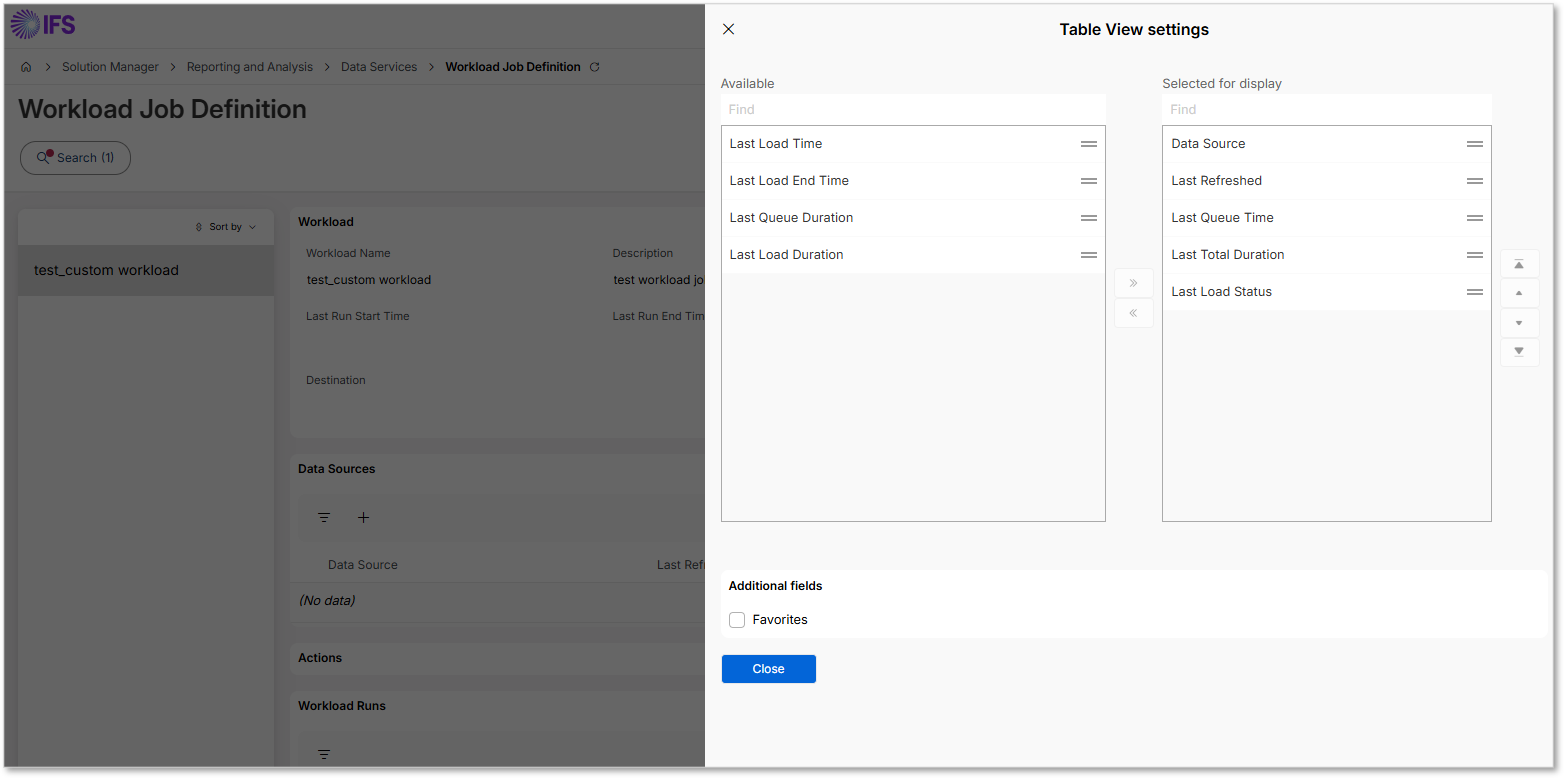Select Last Load Duration in Available list
Viewport: 1564px width, 778px height.
913,255
